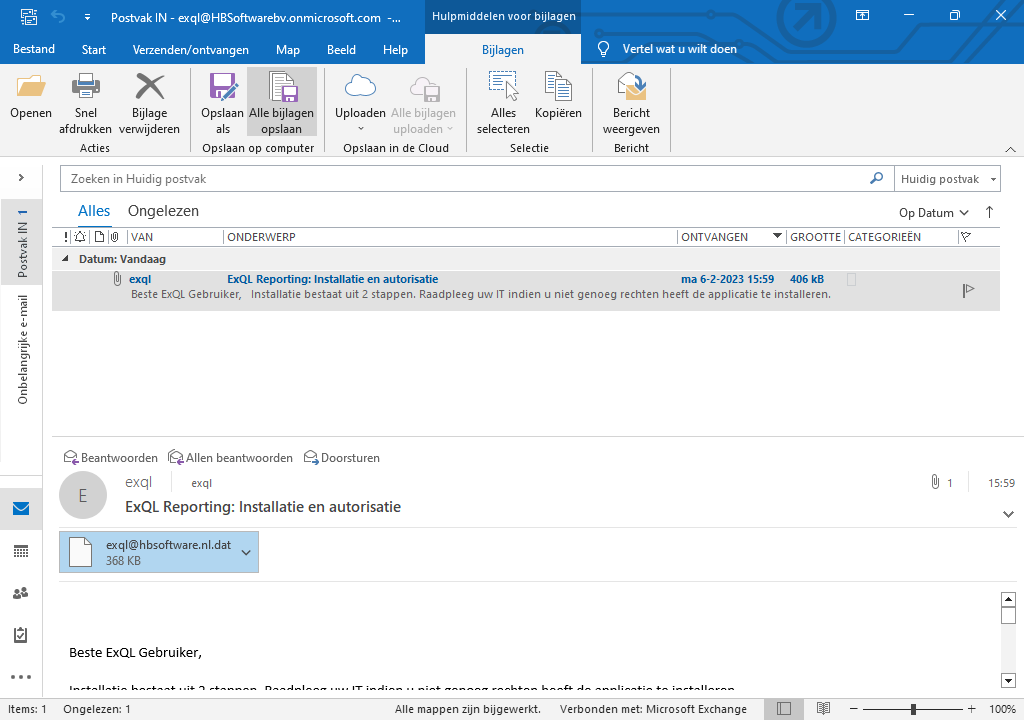Screen dimensions: 1024x720
Task: Open the attachment dropdown arrow
Action: tap(246, 552)
